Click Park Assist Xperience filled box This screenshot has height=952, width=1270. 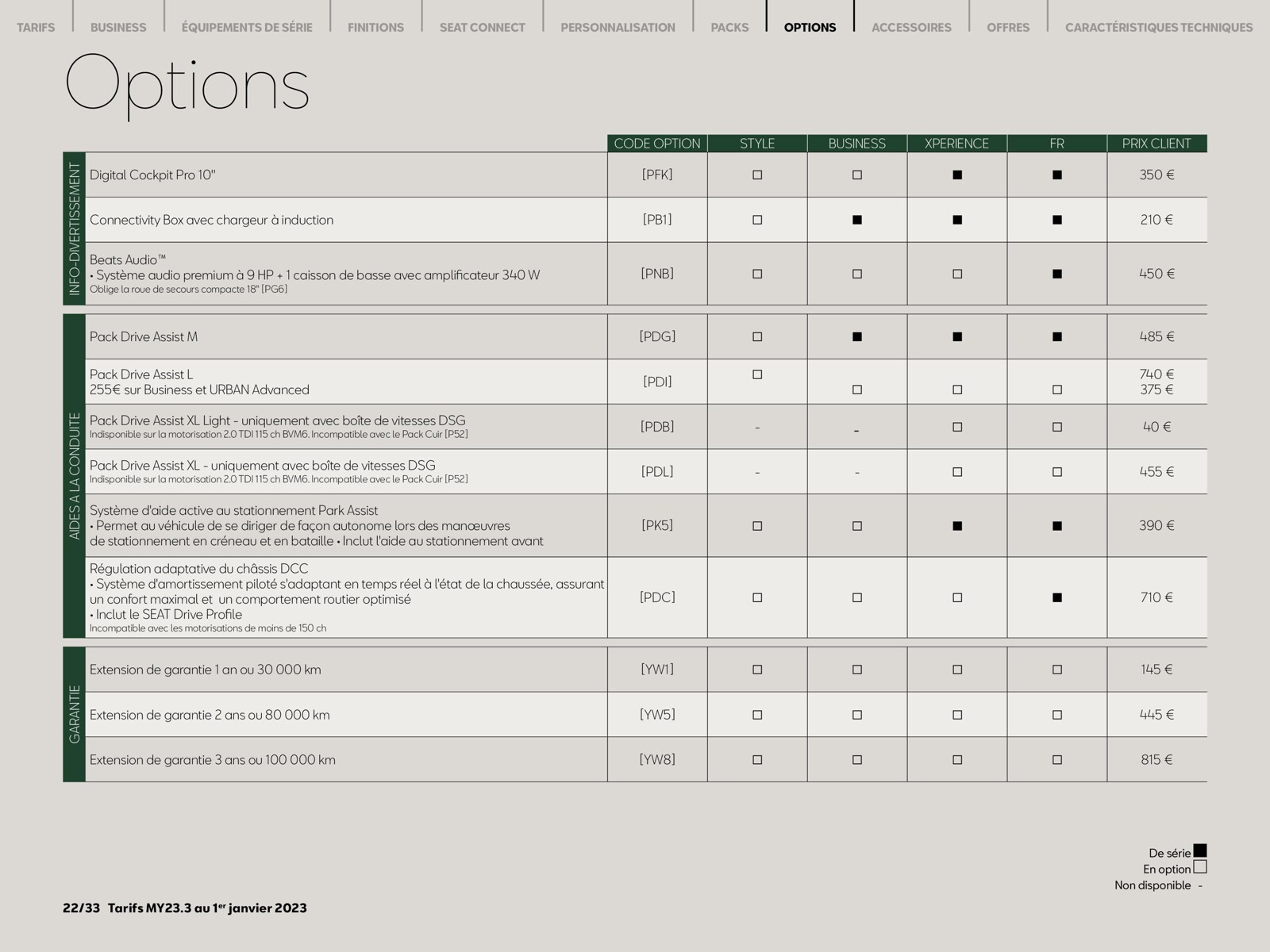click(957, 526)
